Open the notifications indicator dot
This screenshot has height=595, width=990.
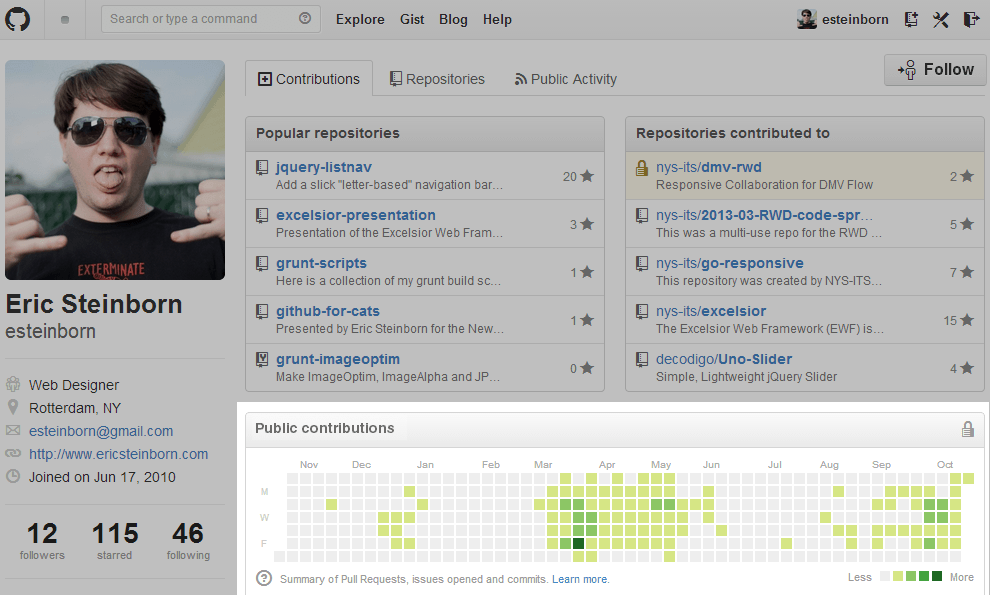click(65, 20)
